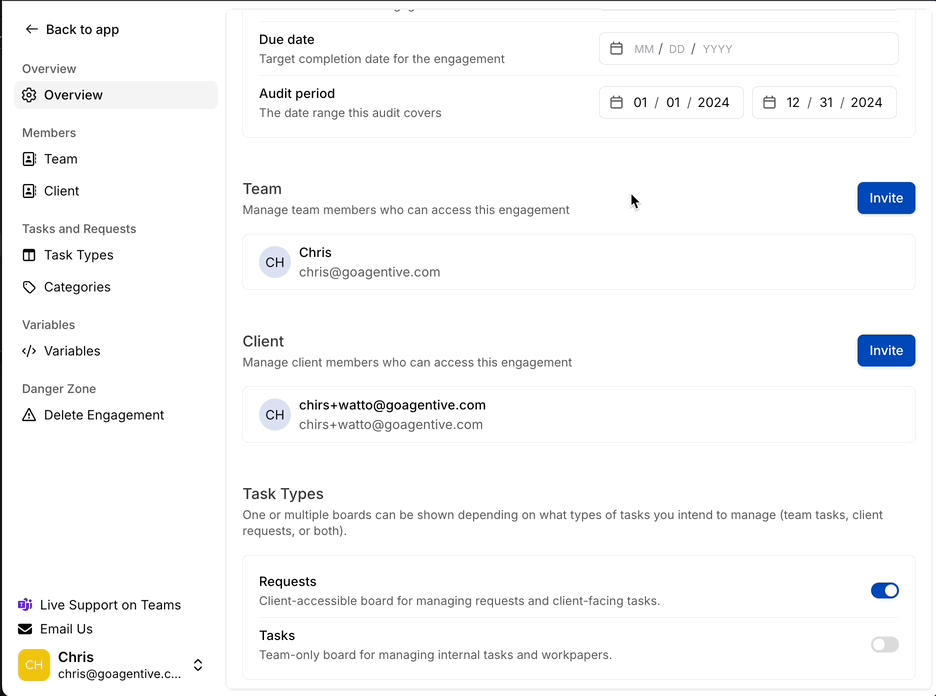
Task: Select the chirs+watto client member row
Action: click(578, 415)
